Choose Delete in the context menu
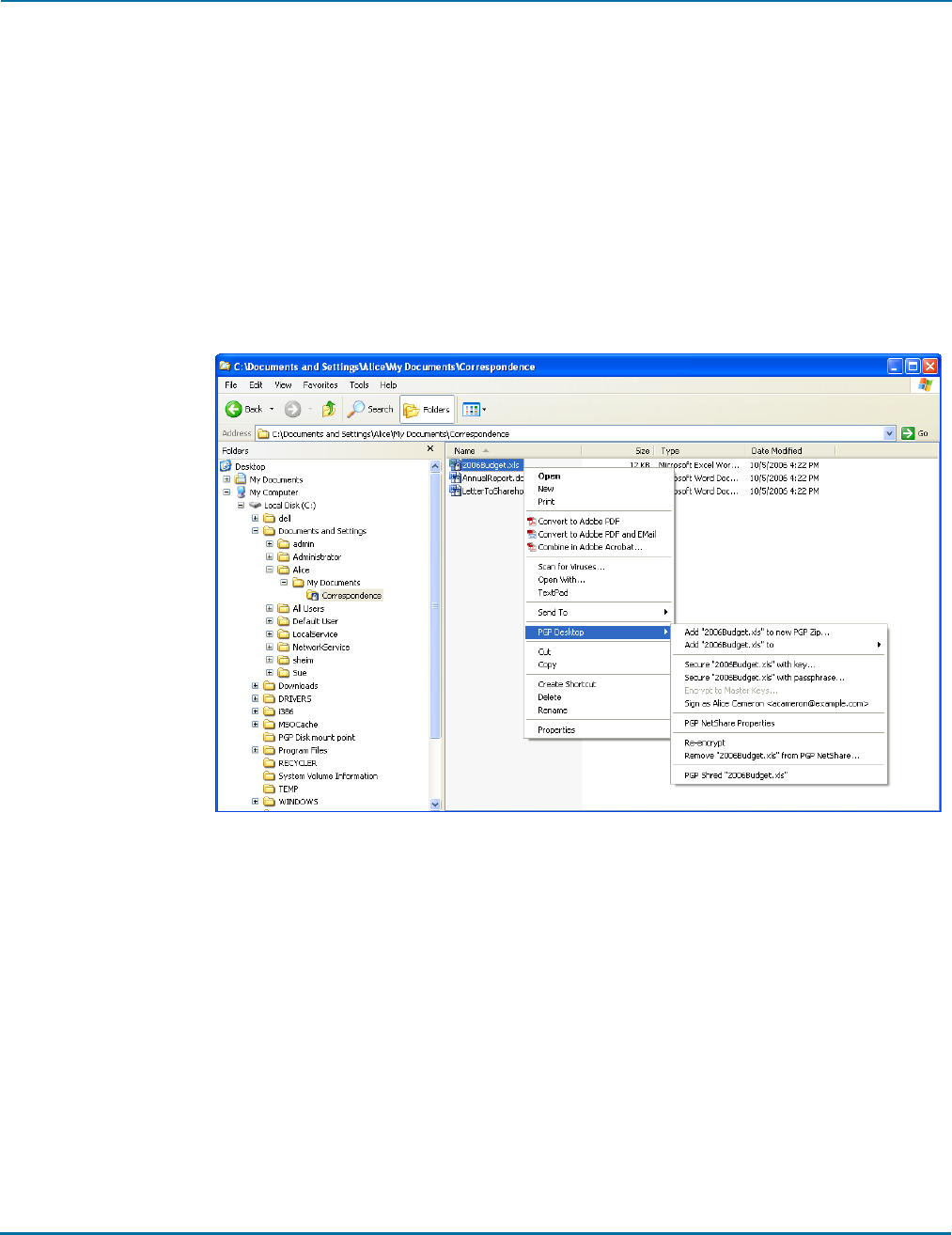 pyautogui.click(x=600, y=697)
